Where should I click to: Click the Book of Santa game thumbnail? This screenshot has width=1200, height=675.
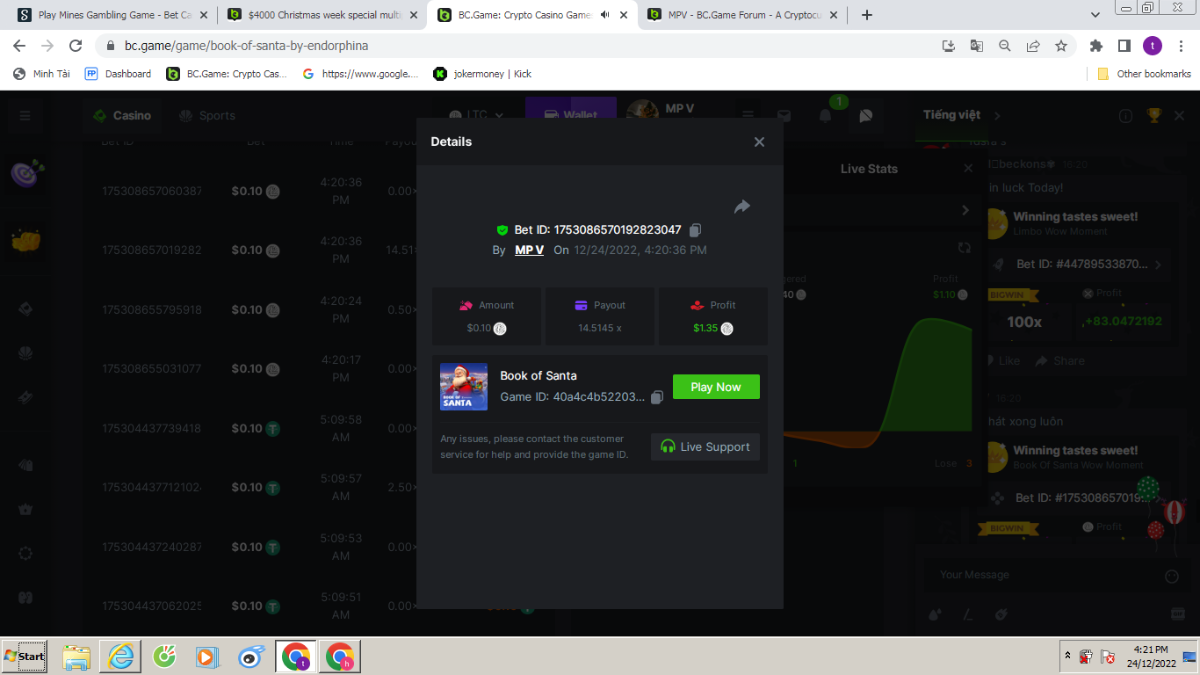click(464, 387)
